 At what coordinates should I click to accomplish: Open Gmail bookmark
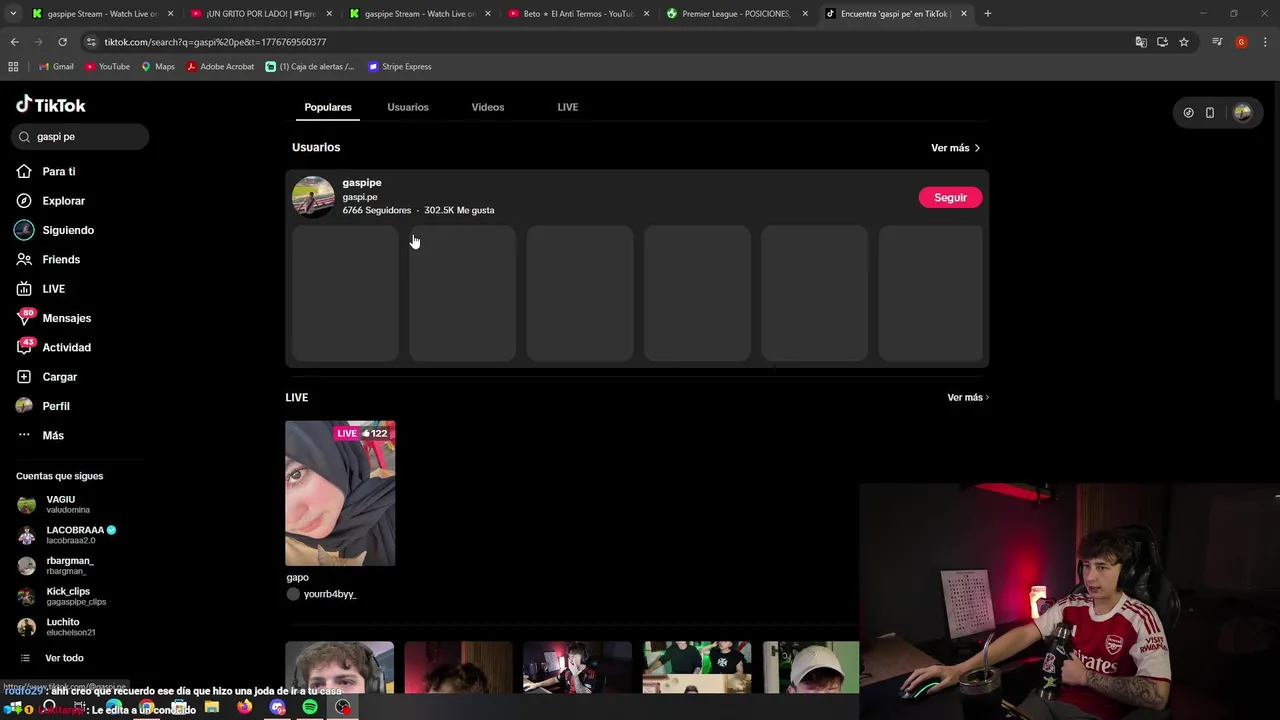tap(56, 66)
